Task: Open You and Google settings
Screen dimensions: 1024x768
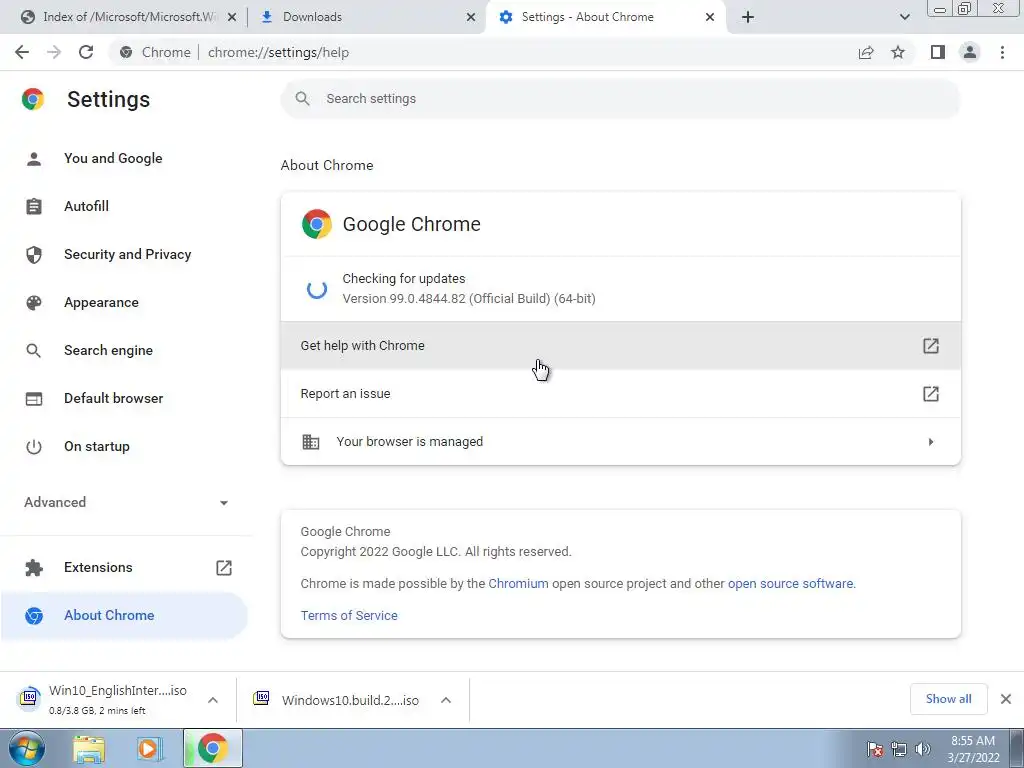Action: pos(113,158)
